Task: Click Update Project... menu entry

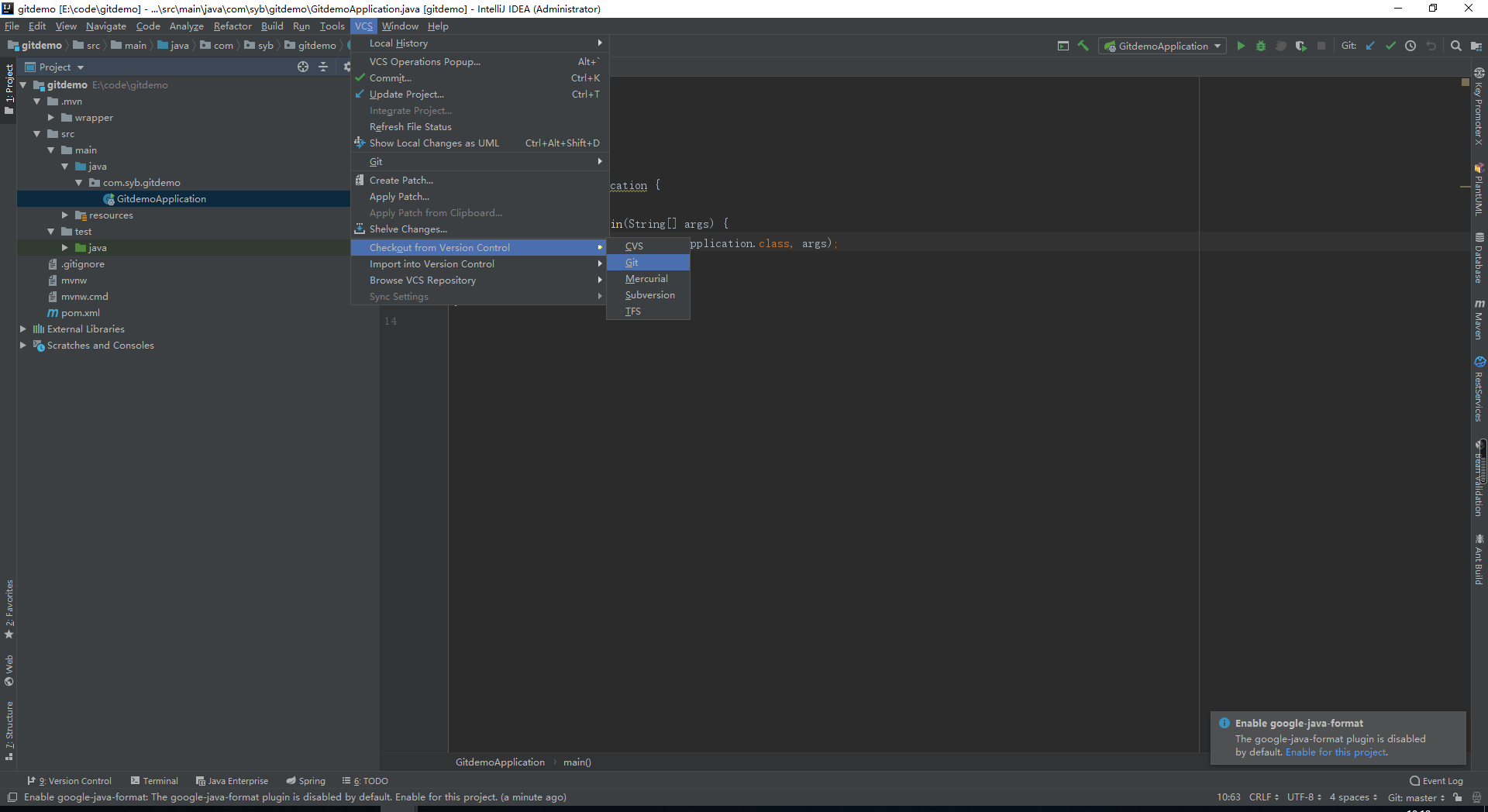Action: [478, 95]
